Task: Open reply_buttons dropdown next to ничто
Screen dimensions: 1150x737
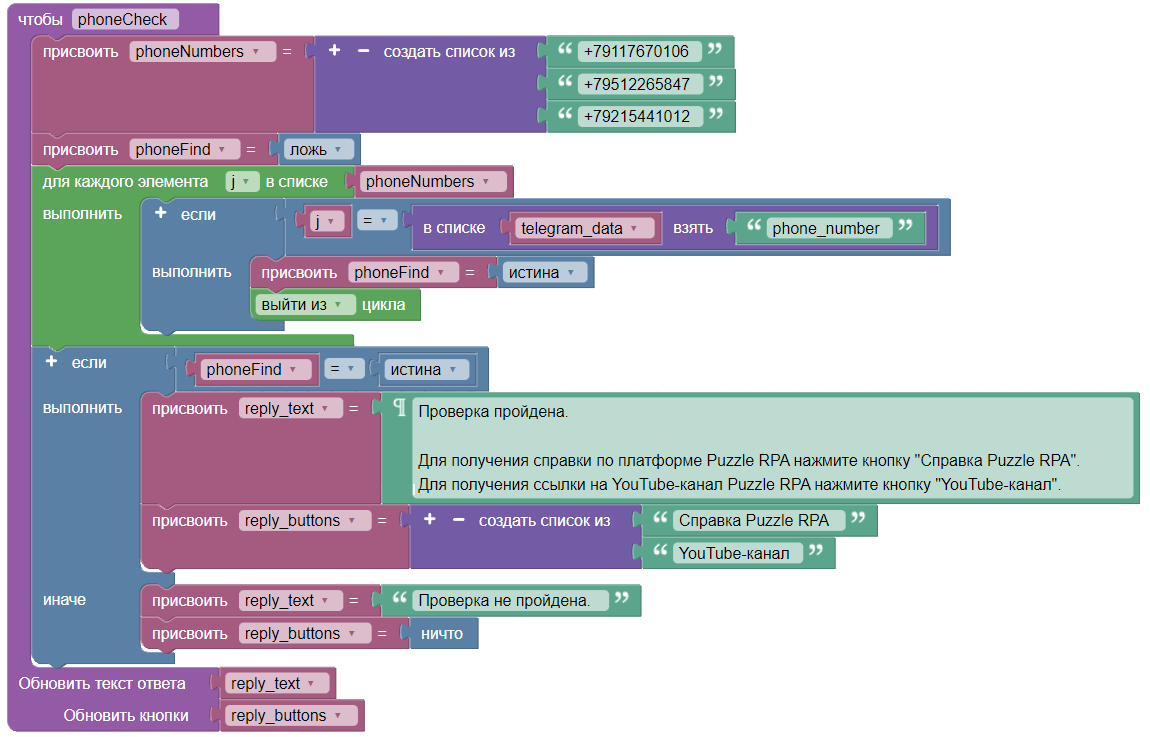Action: click(x=304, y=634)
